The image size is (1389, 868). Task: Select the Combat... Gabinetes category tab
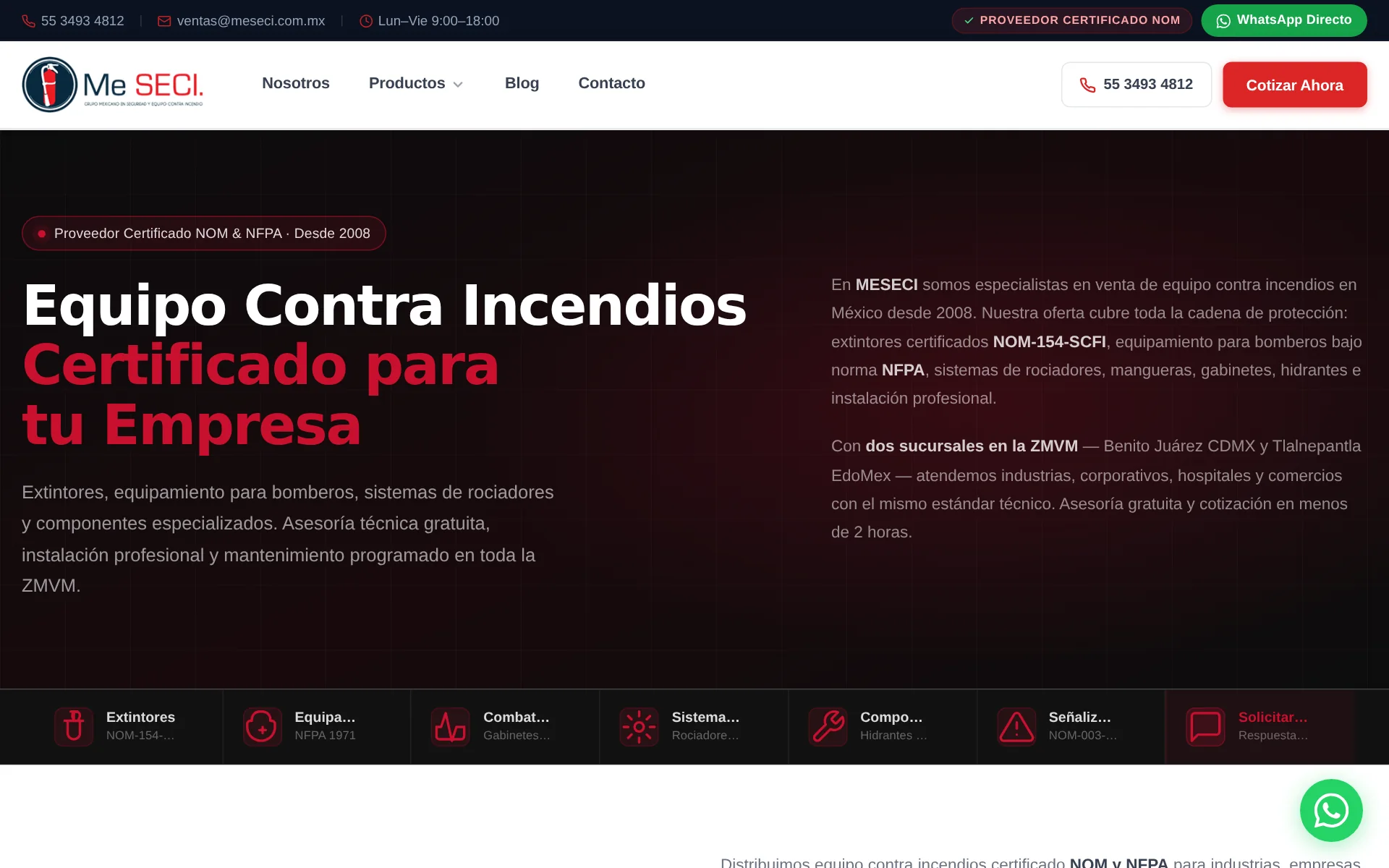click(x=505, y=726)
